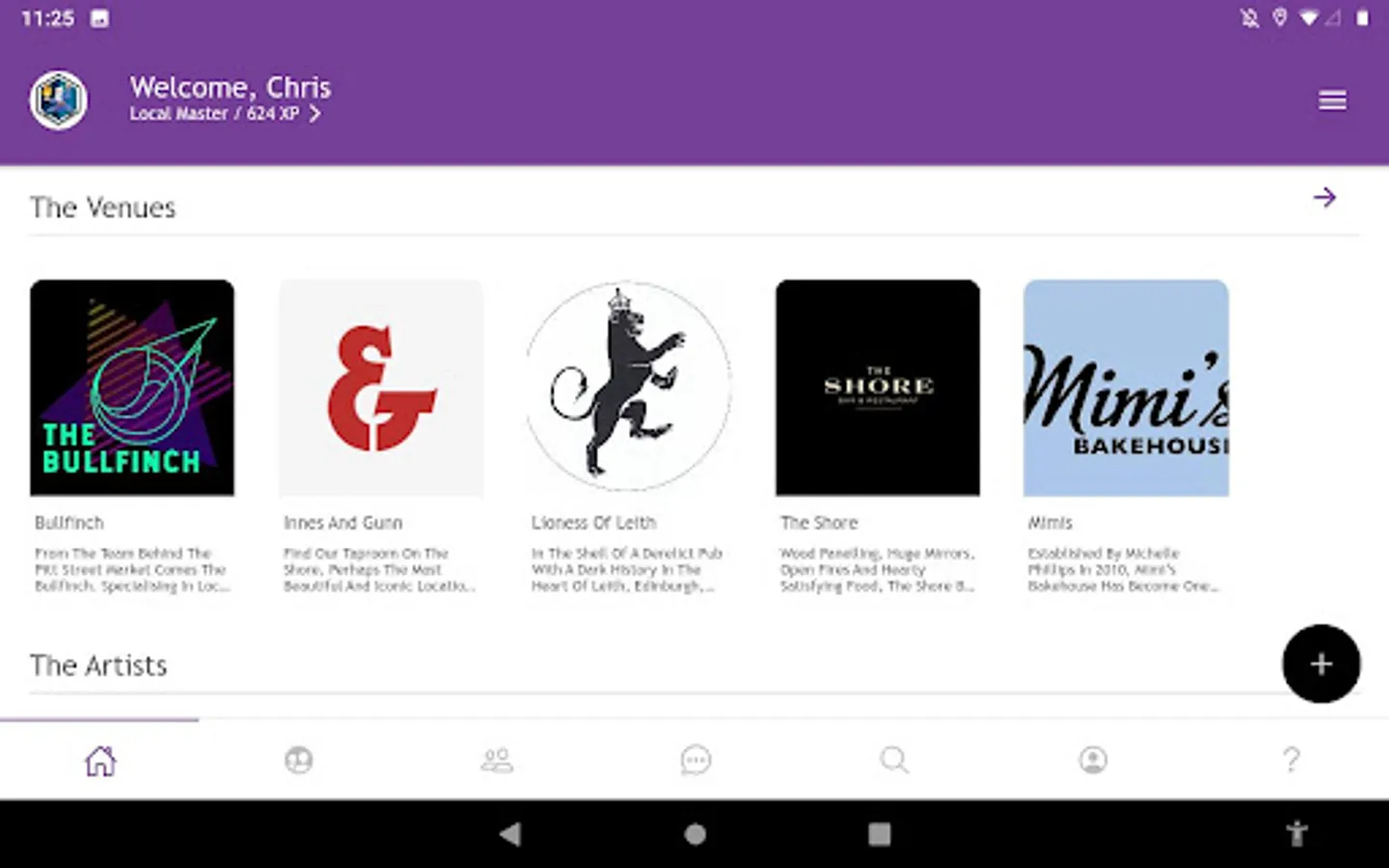View all venues via arrow

[x=1324, y=198]
